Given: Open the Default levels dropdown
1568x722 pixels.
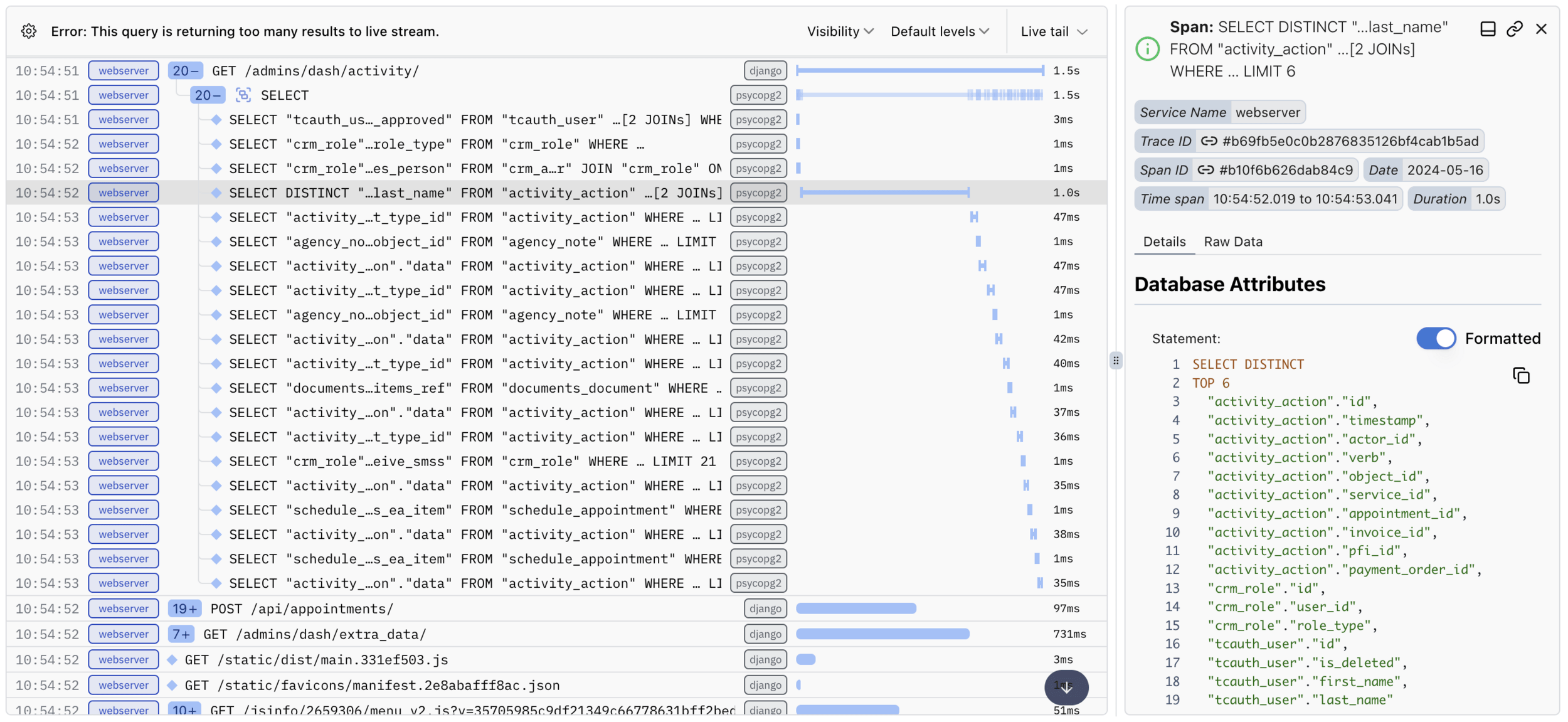Looking at the screenshot, I should 940,31.
